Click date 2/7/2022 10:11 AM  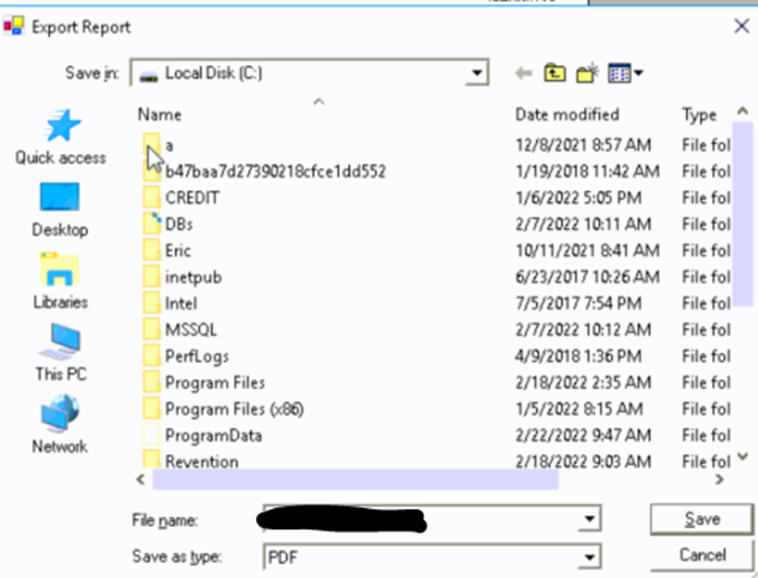(583, 224)
